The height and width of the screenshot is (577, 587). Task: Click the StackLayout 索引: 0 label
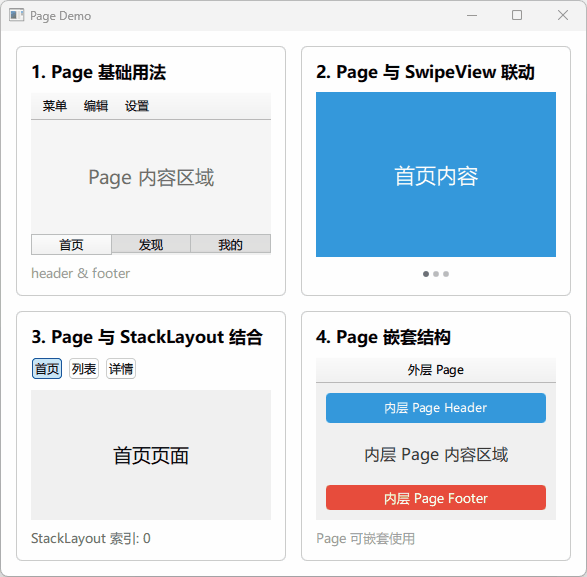(x=91, y=538)
